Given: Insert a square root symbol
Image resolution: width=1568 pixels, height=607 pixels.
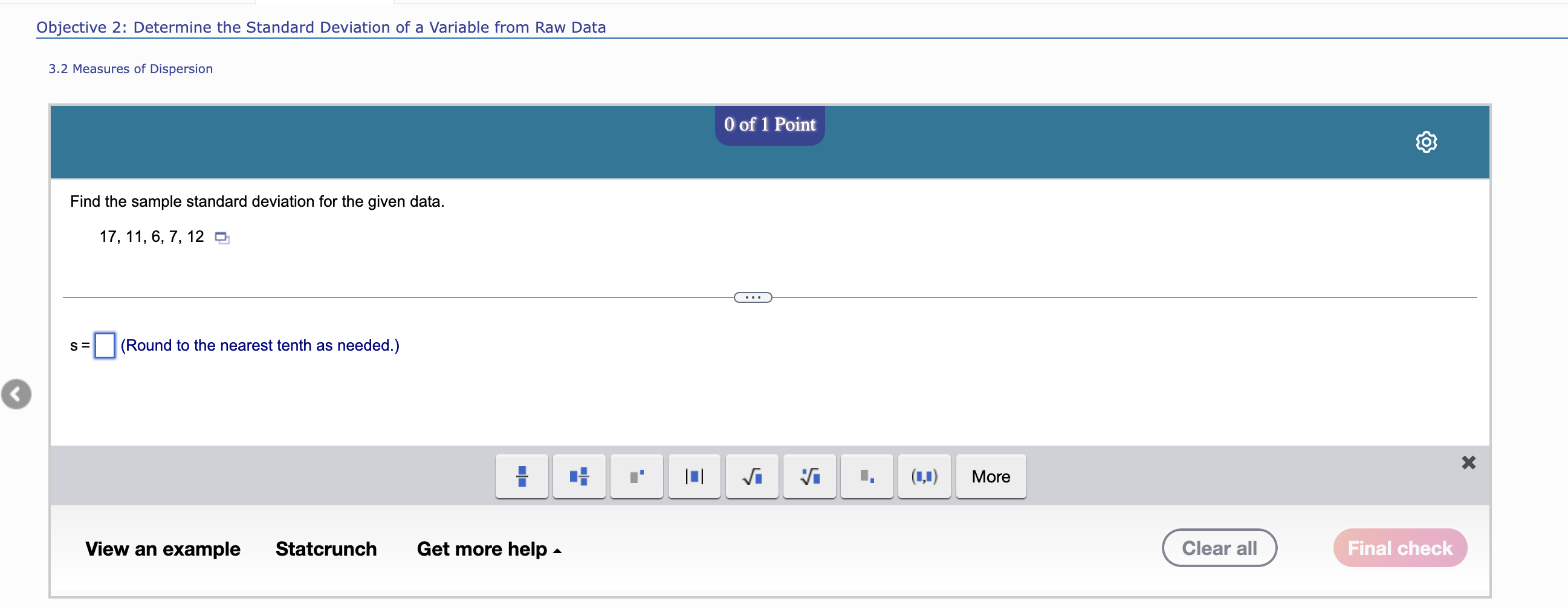Looking at the screenshot, I should (x=752, y=476).
